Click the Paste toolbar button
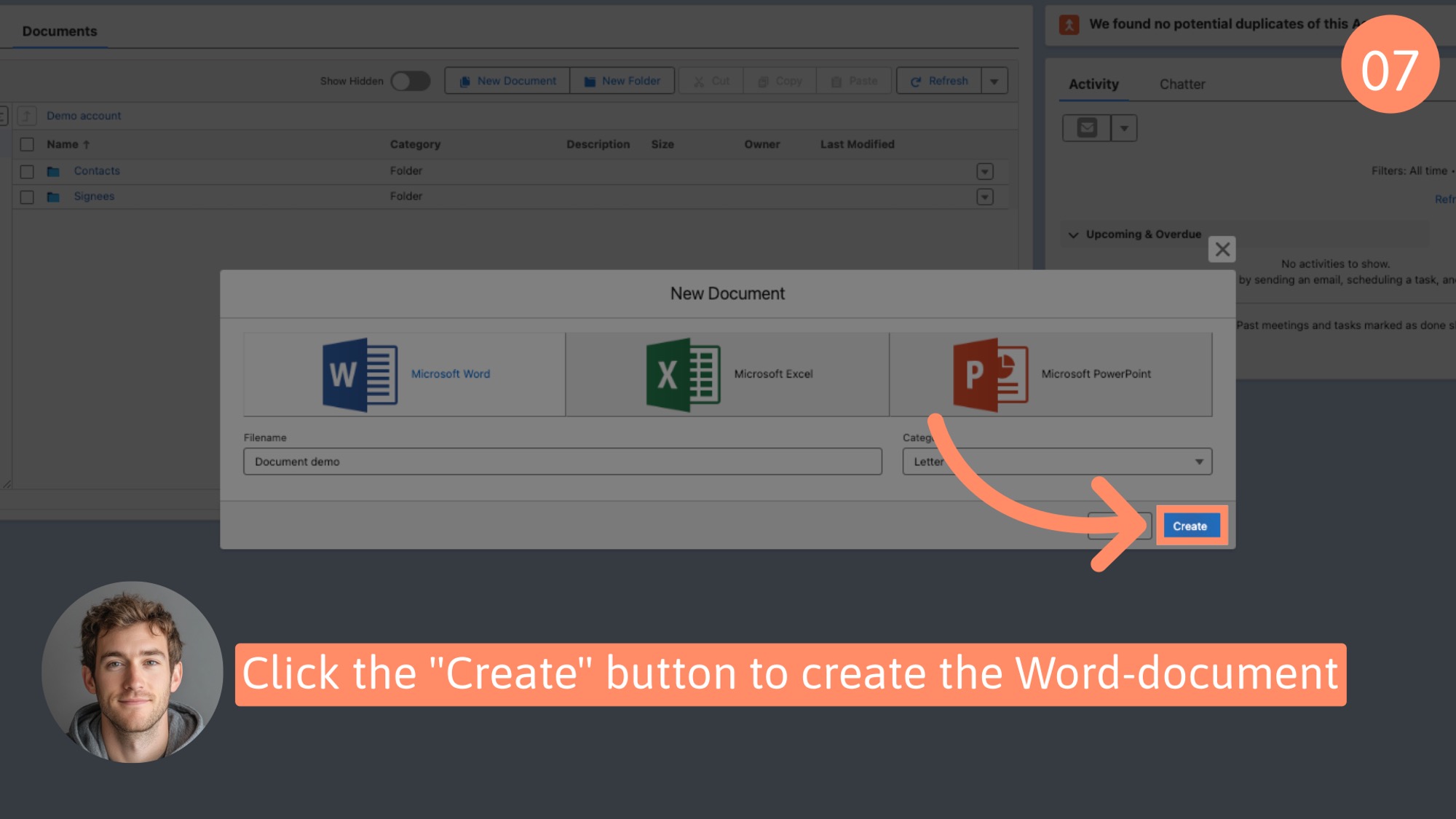The height and width of the screenshot is (819, 1456). (854, 81)
